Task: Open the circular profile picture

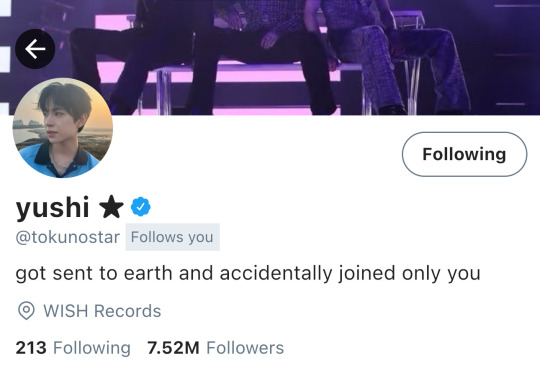Action: point(63,128)
